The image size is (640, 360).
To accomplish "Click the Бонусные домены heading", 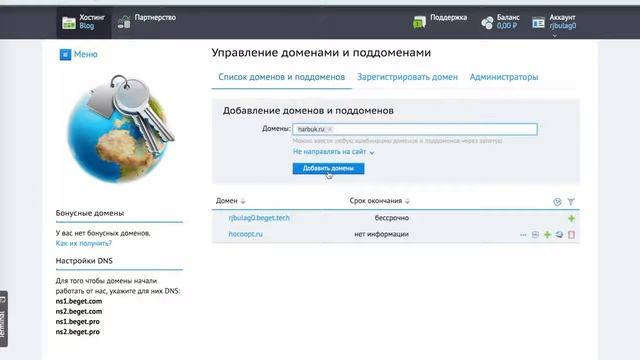I will tap(90, 213).
